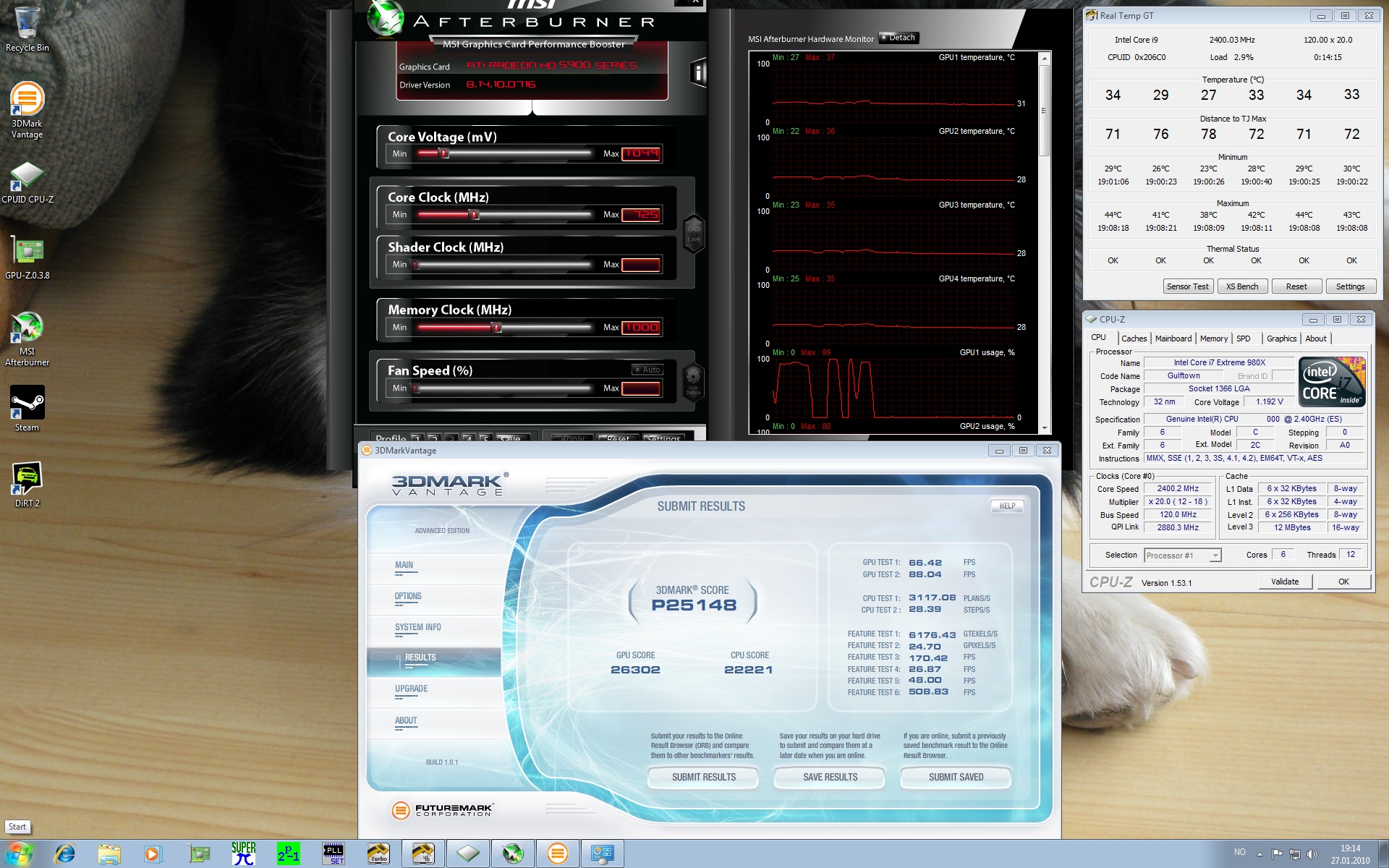Click XS Bench in Real Temp
The height and width of the screenshot is (868, 1389).
[1242, 286]
